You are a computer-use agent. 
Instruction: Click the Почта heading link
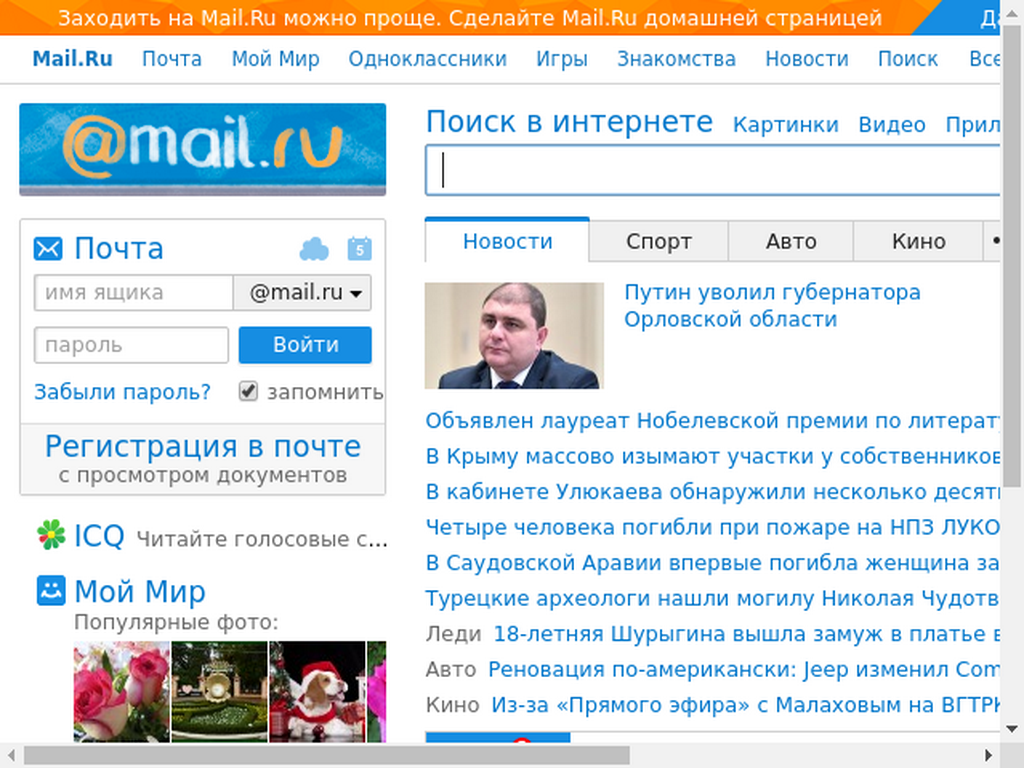(118, 248)
